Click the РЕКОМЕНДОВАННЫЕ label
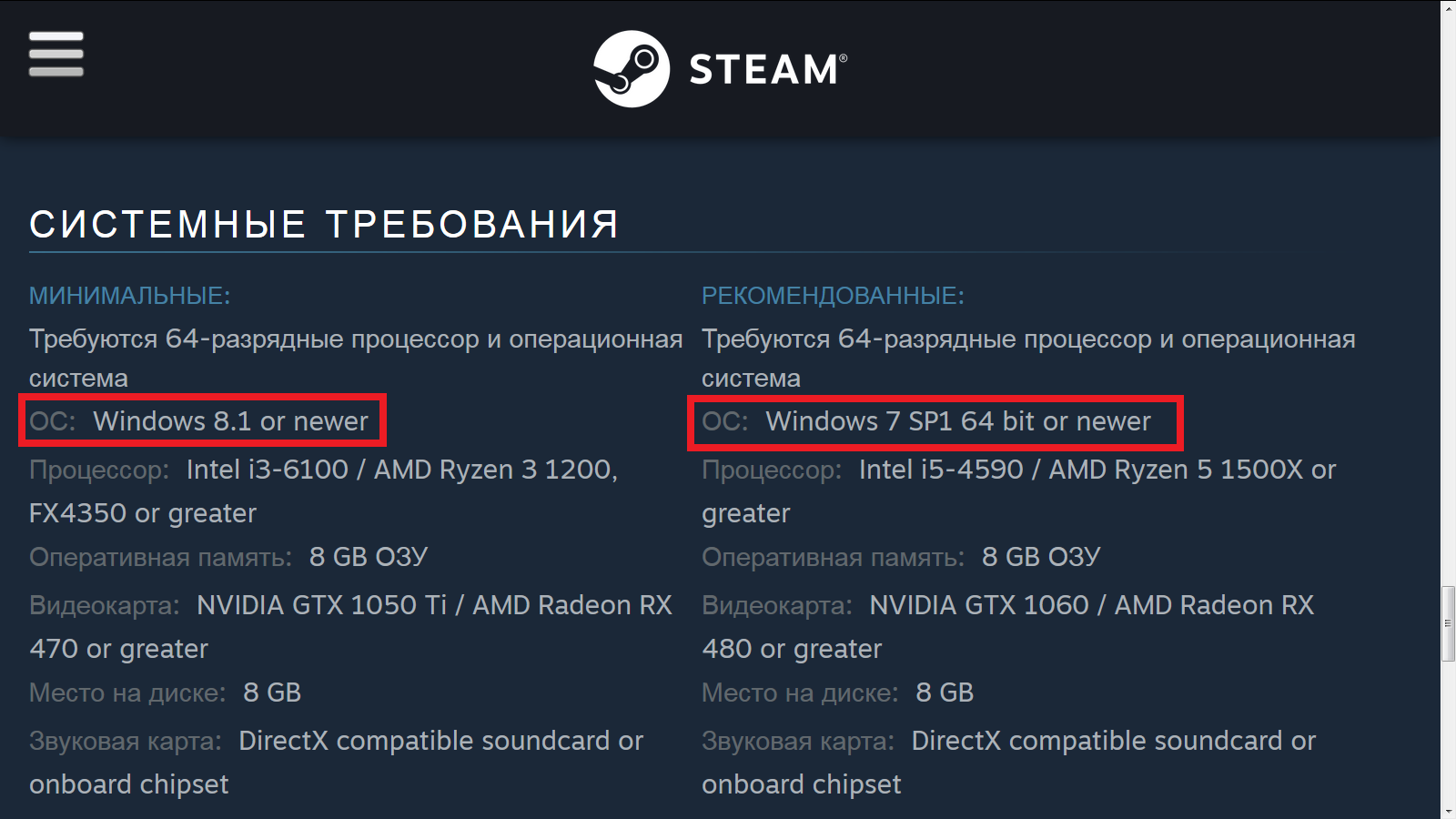The height and width of the screenshot is (819, 1456). (x=833, y=296)
